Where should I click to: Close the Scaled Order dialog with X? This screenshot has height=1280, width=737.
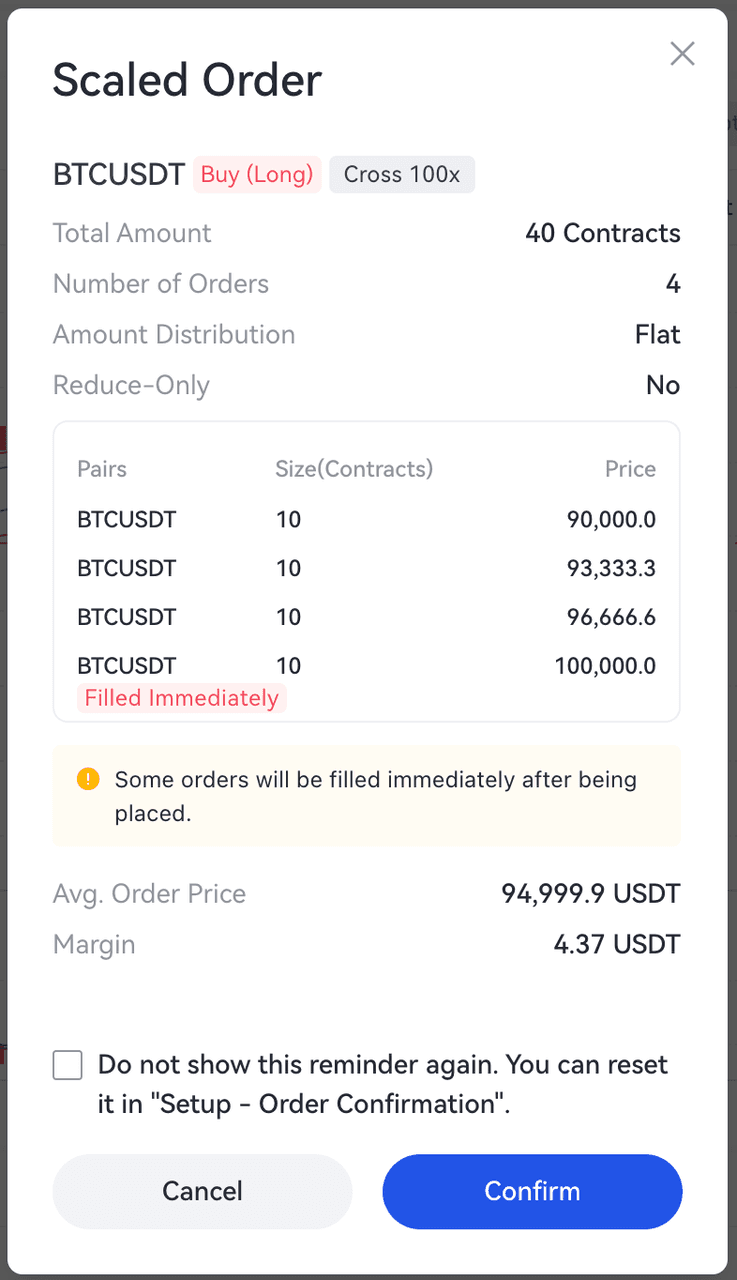point(682,54)
